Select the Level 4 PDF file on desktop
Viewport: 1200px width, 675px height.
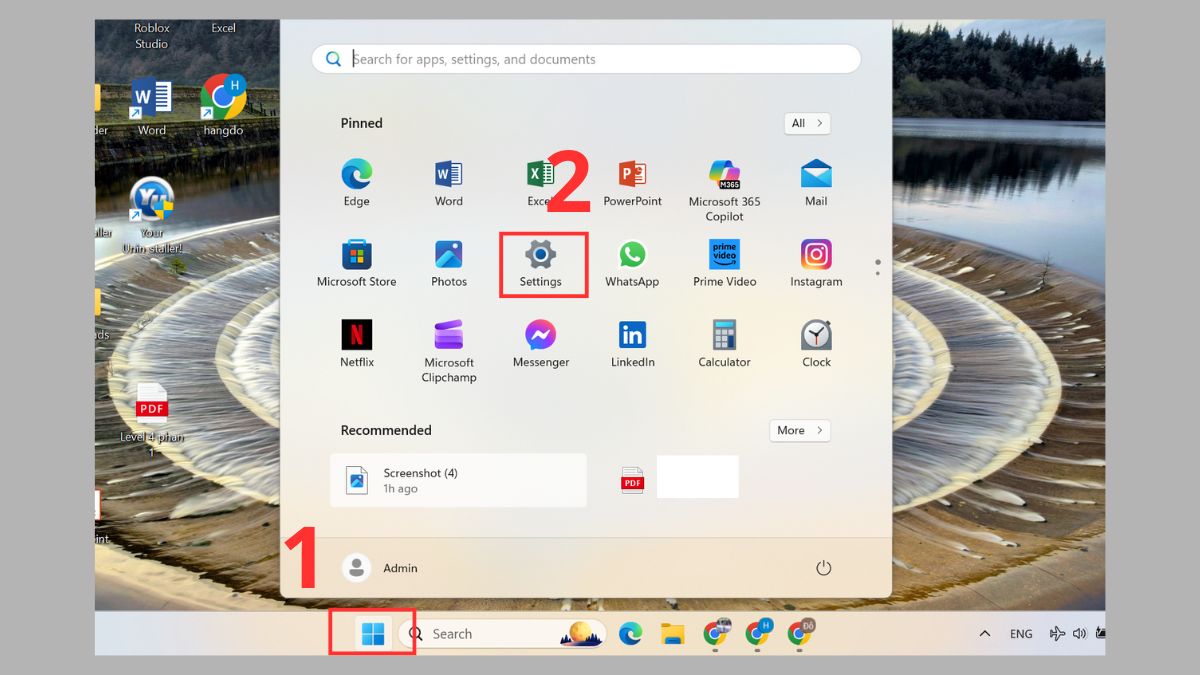[x=152, y=420]
